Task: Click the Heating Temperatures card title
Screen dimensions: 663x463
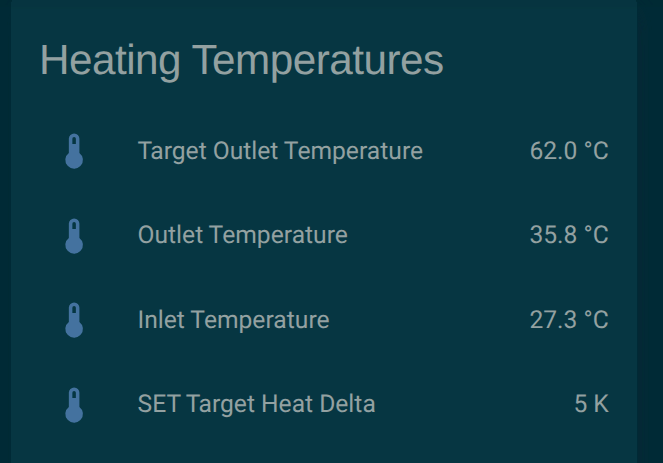Action: [241, 61]
